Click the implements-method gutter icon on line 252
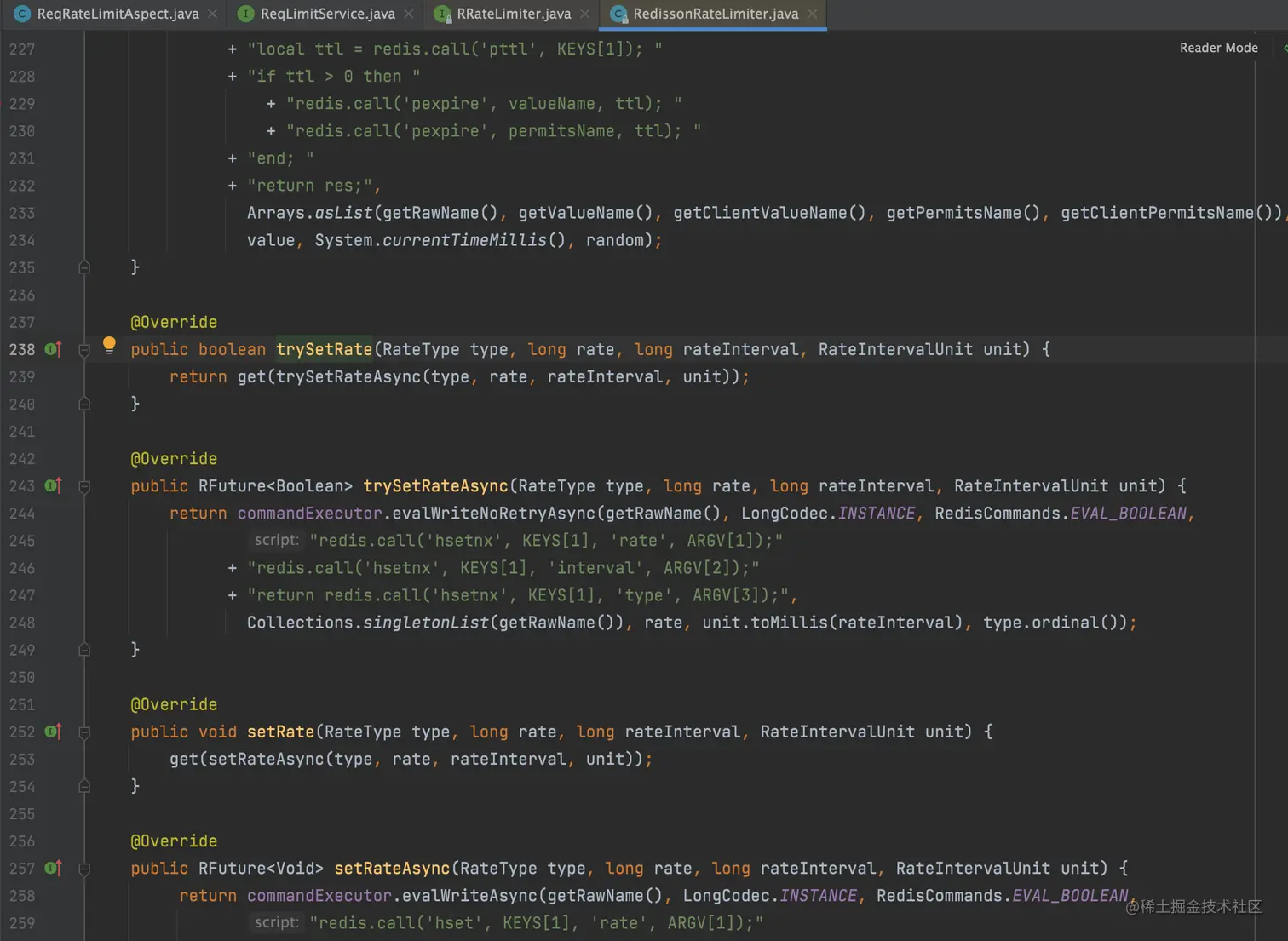The image size is (1288, 941). click(x=53, y=732)
